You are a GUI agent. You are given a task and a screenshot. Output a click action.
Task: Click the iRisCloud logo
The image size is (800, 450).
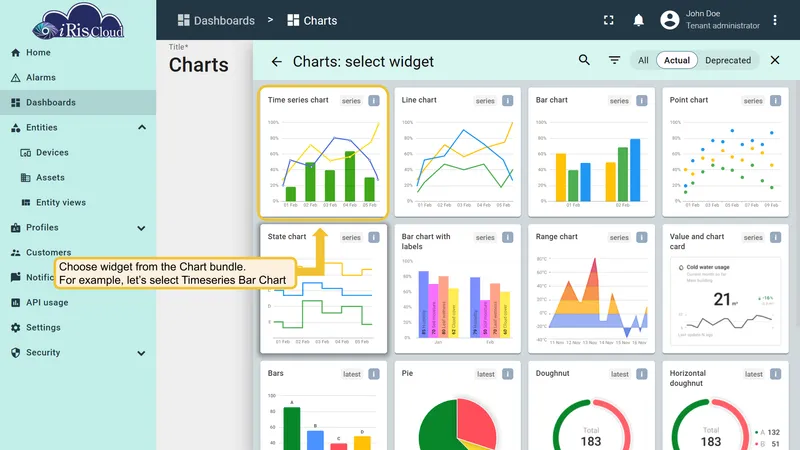tap(78, 21)
